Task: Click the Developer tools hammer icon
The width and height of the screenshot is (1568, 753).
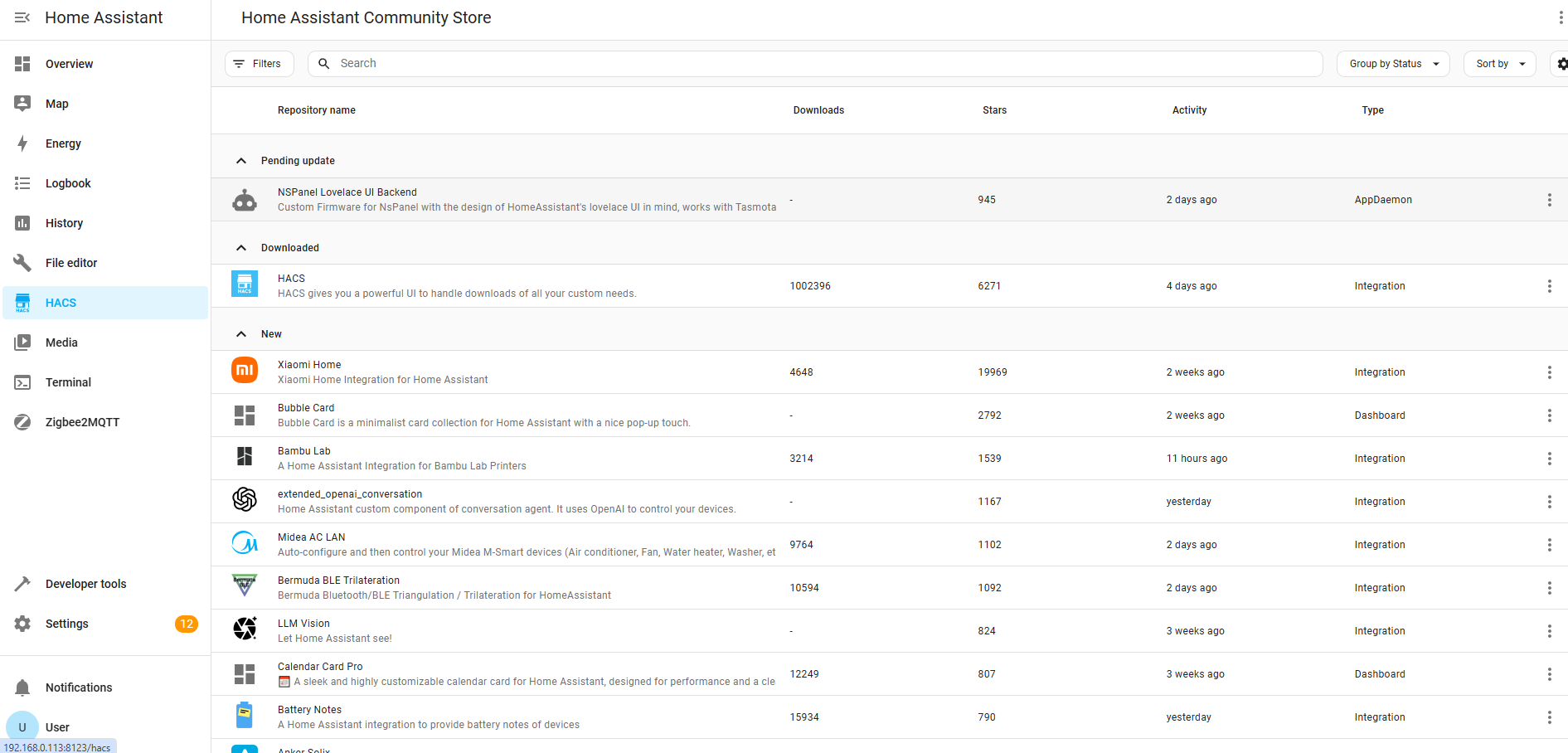Action: tap(22, 584)
